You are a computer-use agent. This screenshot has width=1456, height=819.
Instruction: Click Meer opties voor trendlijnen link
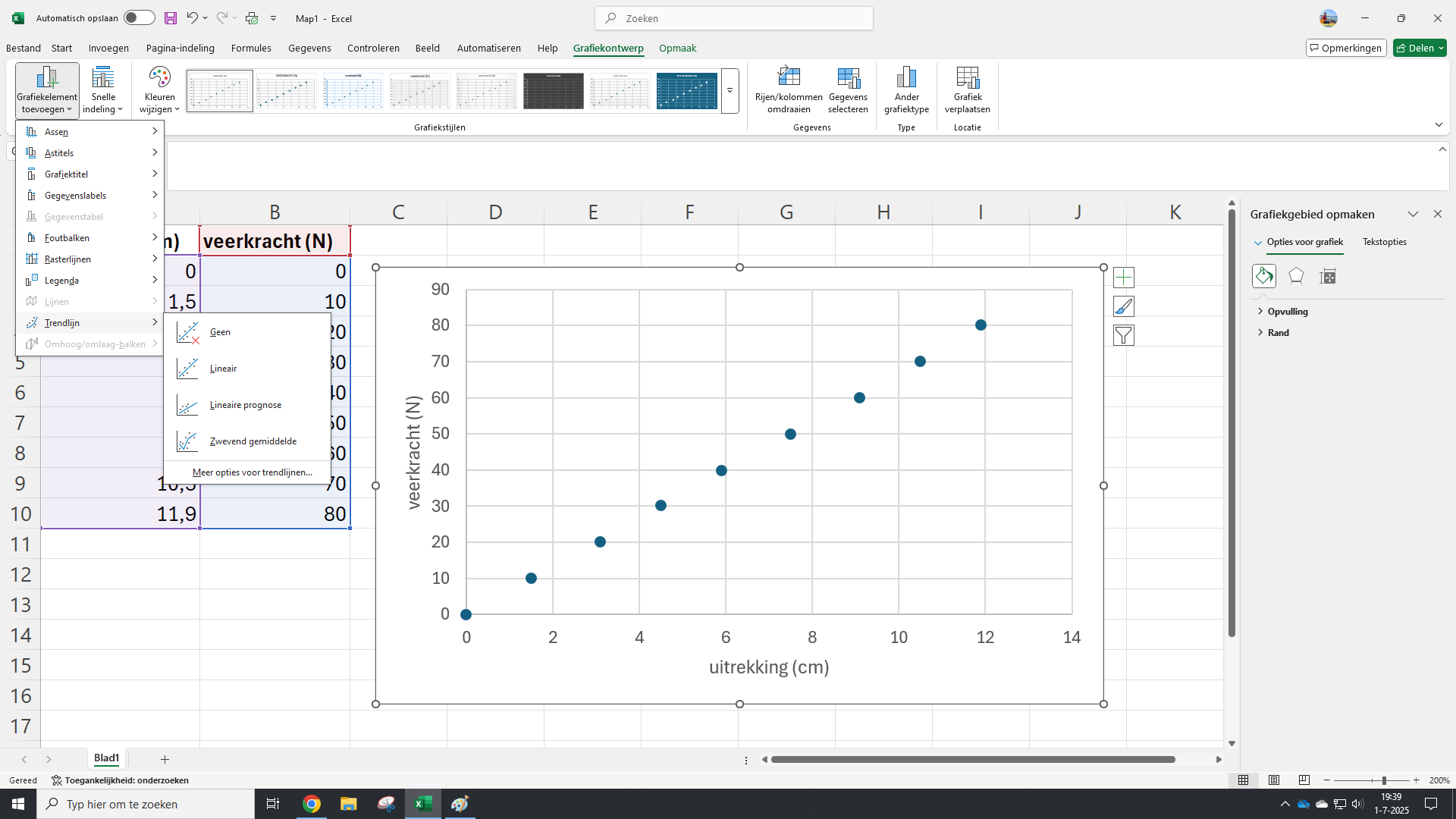click(x=252, y=472)
